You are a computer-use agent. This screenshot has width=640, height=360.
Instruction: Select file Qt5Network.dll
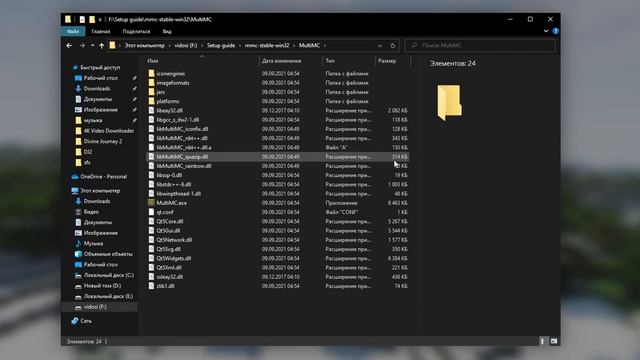174,240
